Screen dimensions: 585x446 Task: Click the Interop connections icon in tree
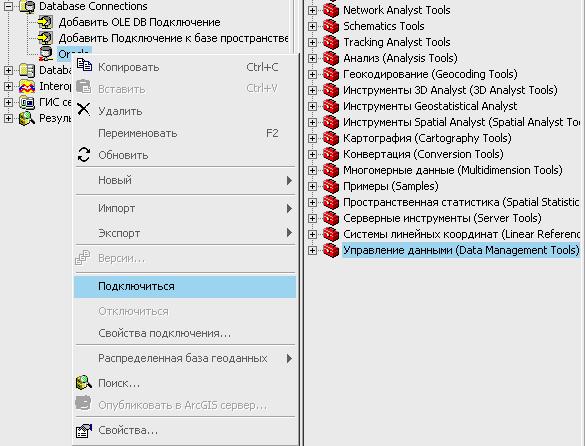tap(27, 86)
